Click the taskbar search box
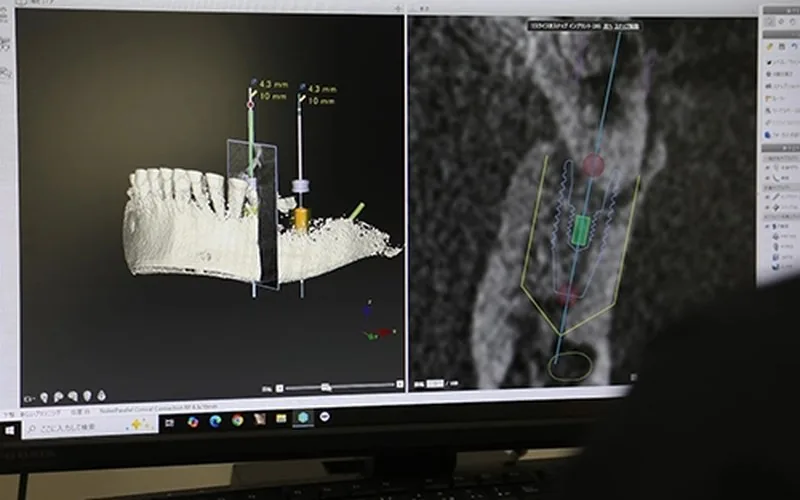Image resolution: width=800 pixels, height=500 pixels. [x=89, y=427]
